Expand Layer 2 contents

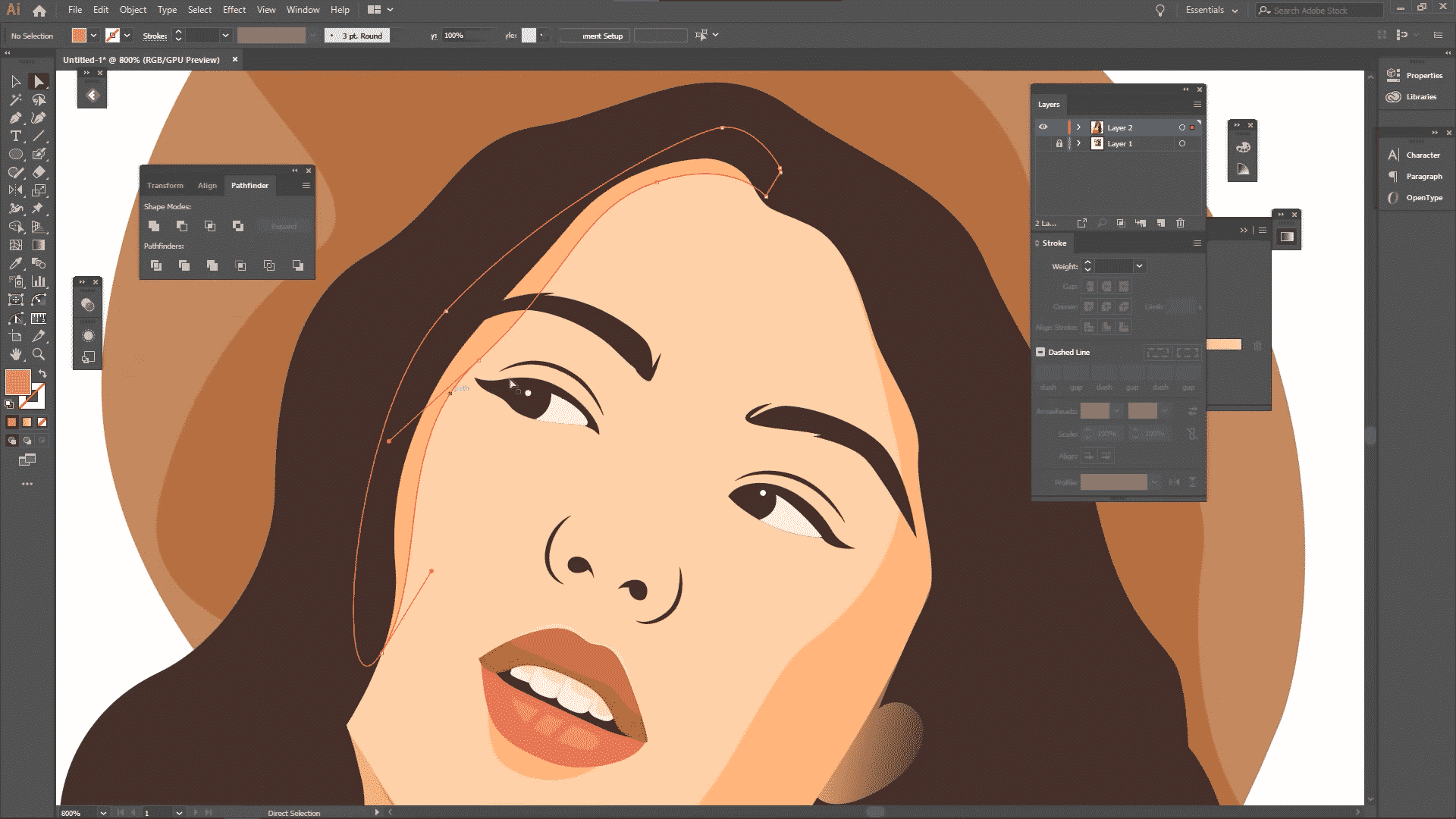click(x=1078, y=127)
